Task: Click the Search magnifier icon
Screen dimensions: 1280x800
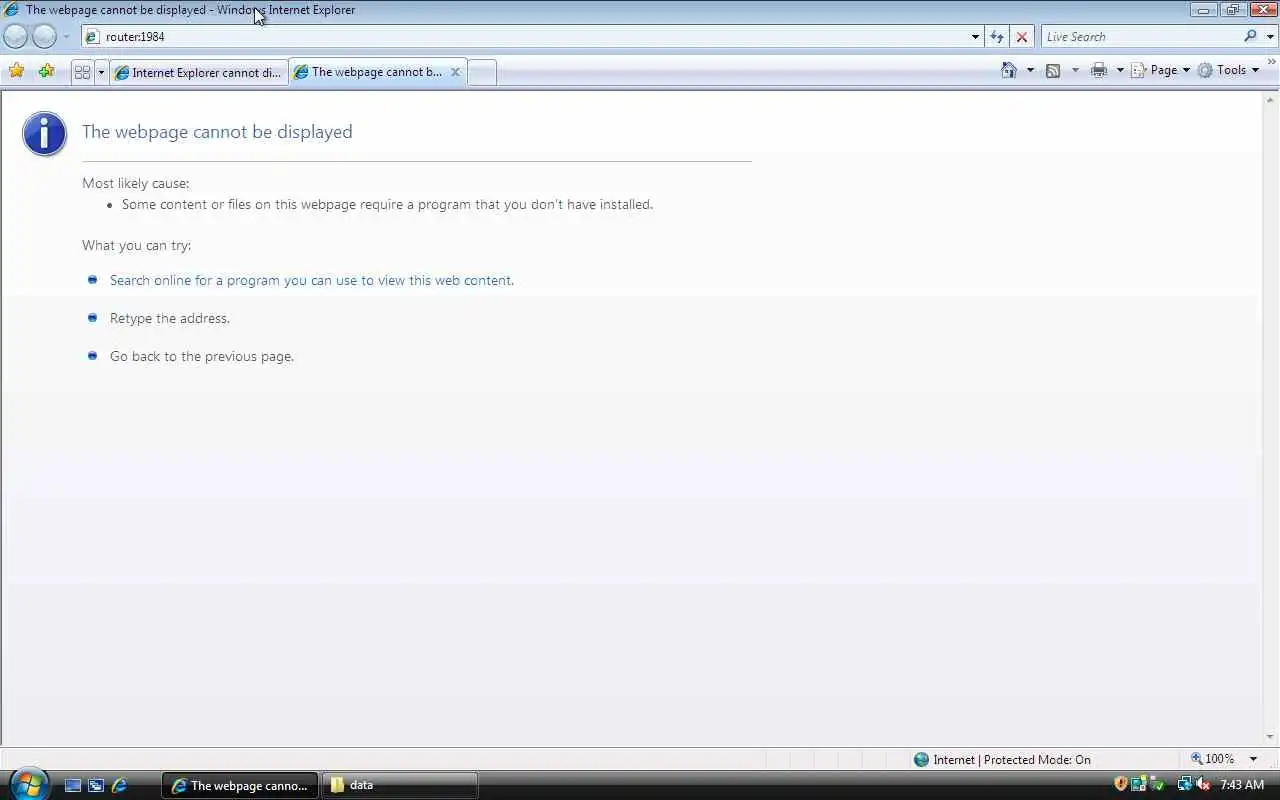Action: point(1250,36)
